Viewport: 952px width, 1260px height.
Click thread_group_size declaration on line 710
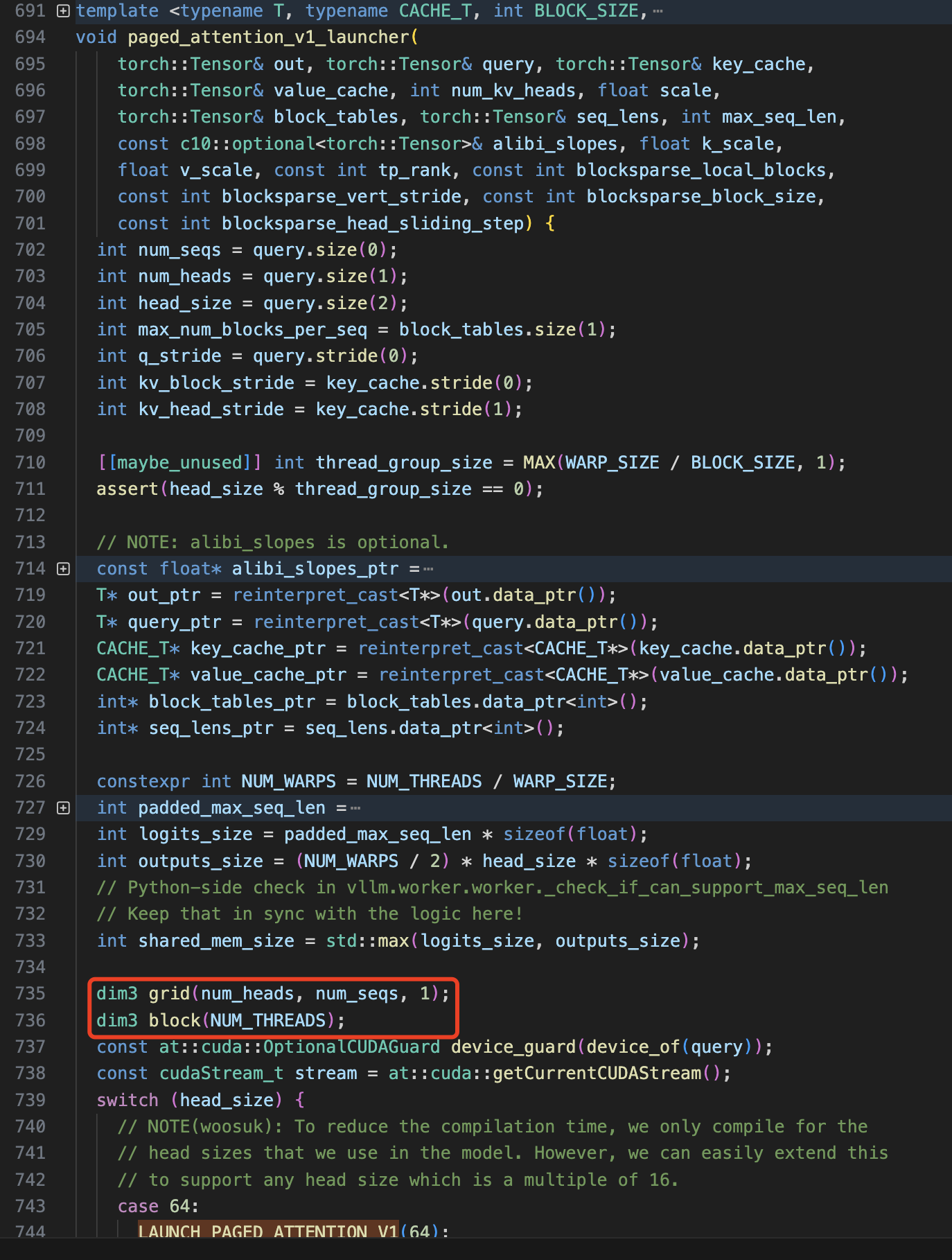pyautogui.click(x=404, y=462)
